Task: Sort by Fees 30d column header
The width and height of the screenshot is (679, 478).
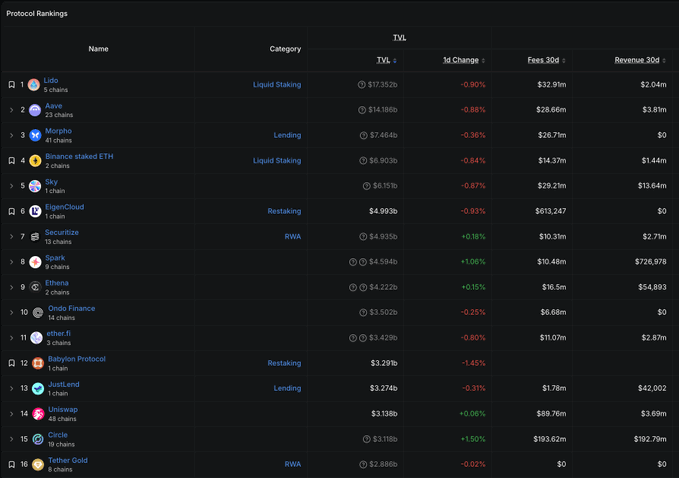Action: [546, 60]
